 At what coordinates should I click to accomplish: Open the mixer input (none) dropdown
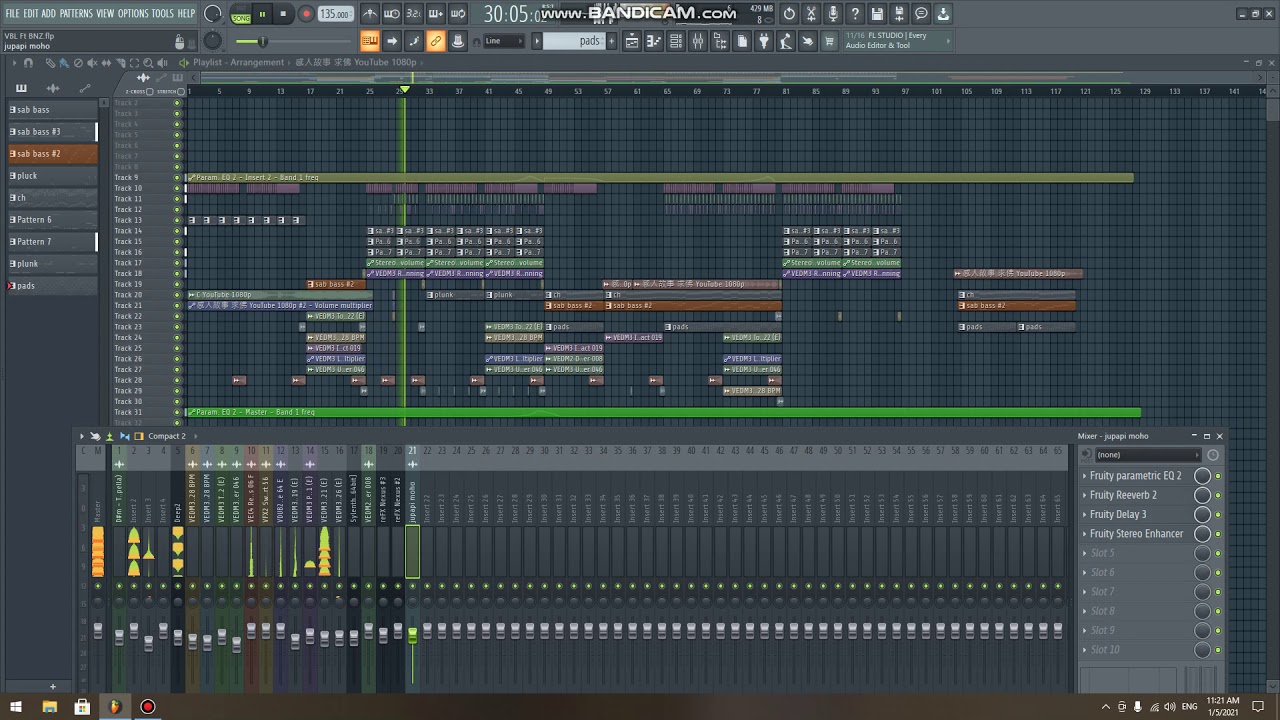1147,455
